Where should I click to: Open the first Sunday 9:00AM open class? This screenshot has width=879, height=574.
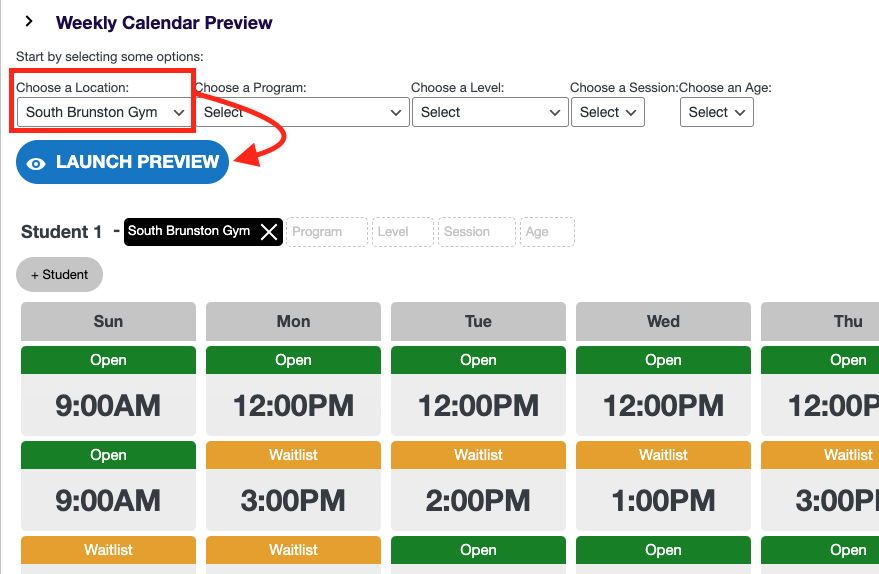[x=108, y=405]
